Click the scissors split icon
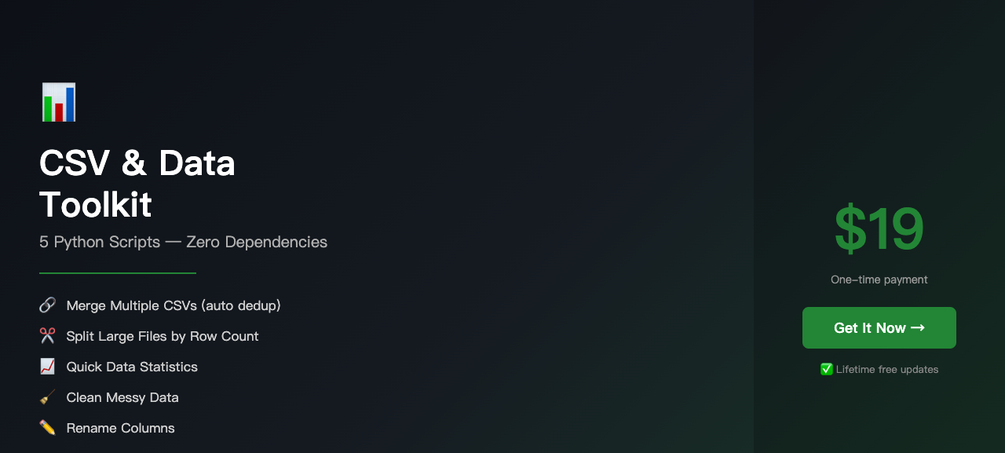This screenshot has width=1005, height=453. pos(47,336)
